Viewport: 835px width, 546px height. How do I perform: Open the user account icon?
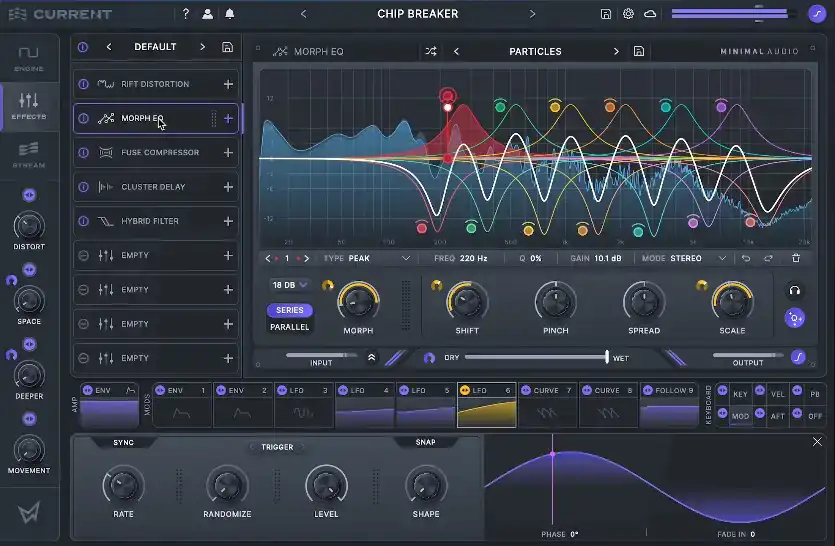point(208,14)
